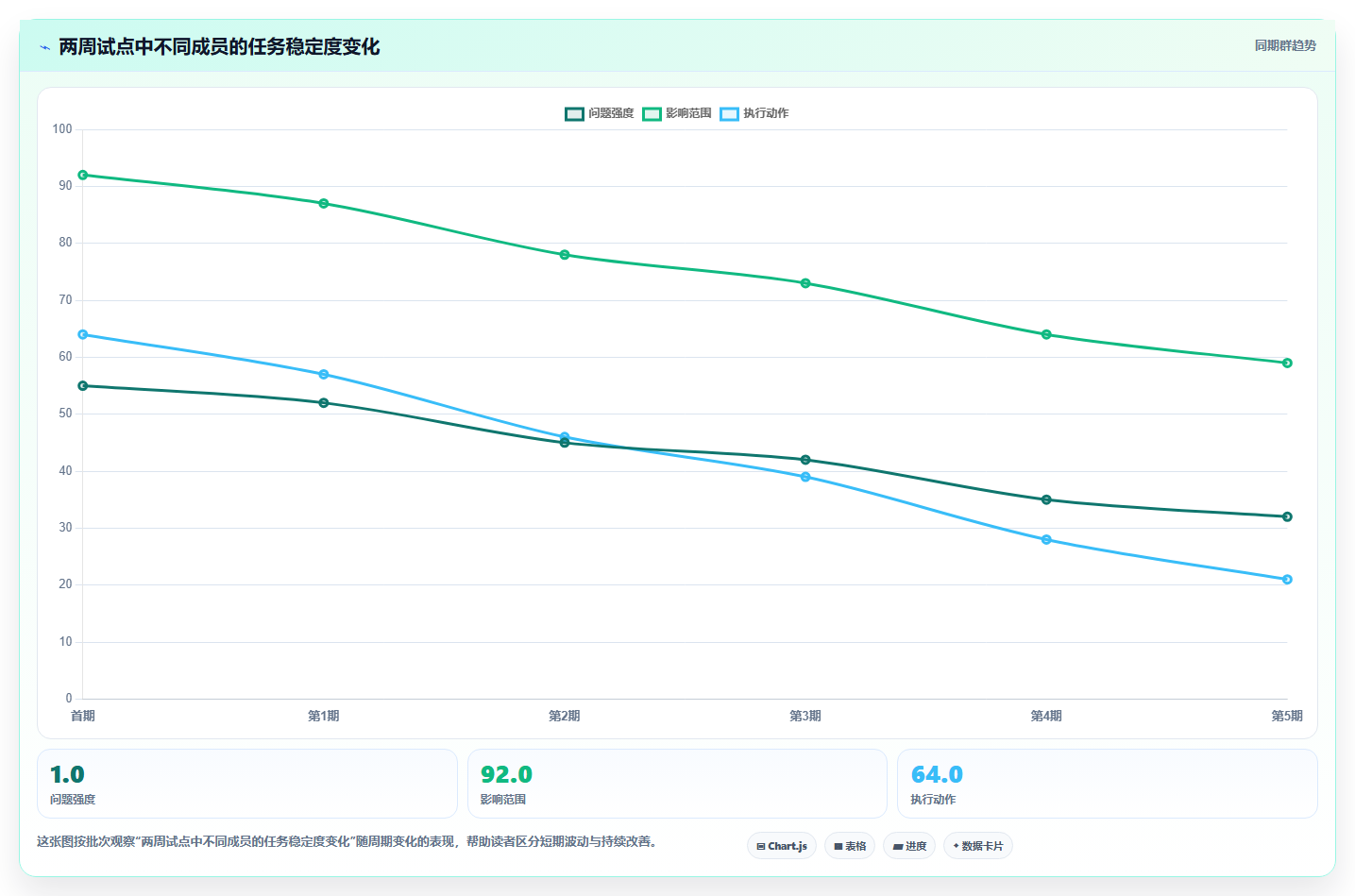Click the x-axis label 首期
The height and width of the screenshot is (896, 1355).
point(83,716)
